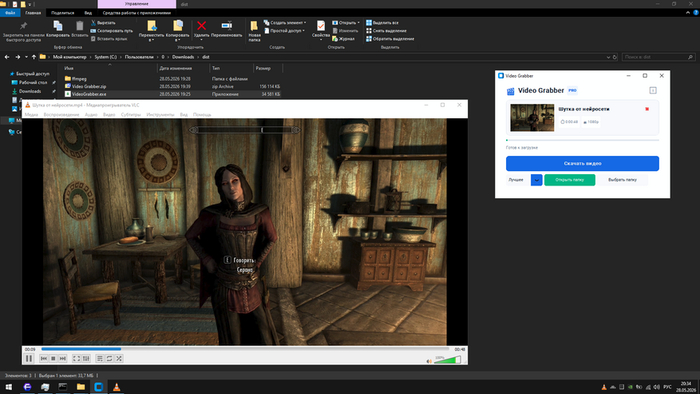The width and height of the screenshot is (700, 394).
Task: Click the Video Grabber top-right square icon
Action: click(x=653, y=91)
